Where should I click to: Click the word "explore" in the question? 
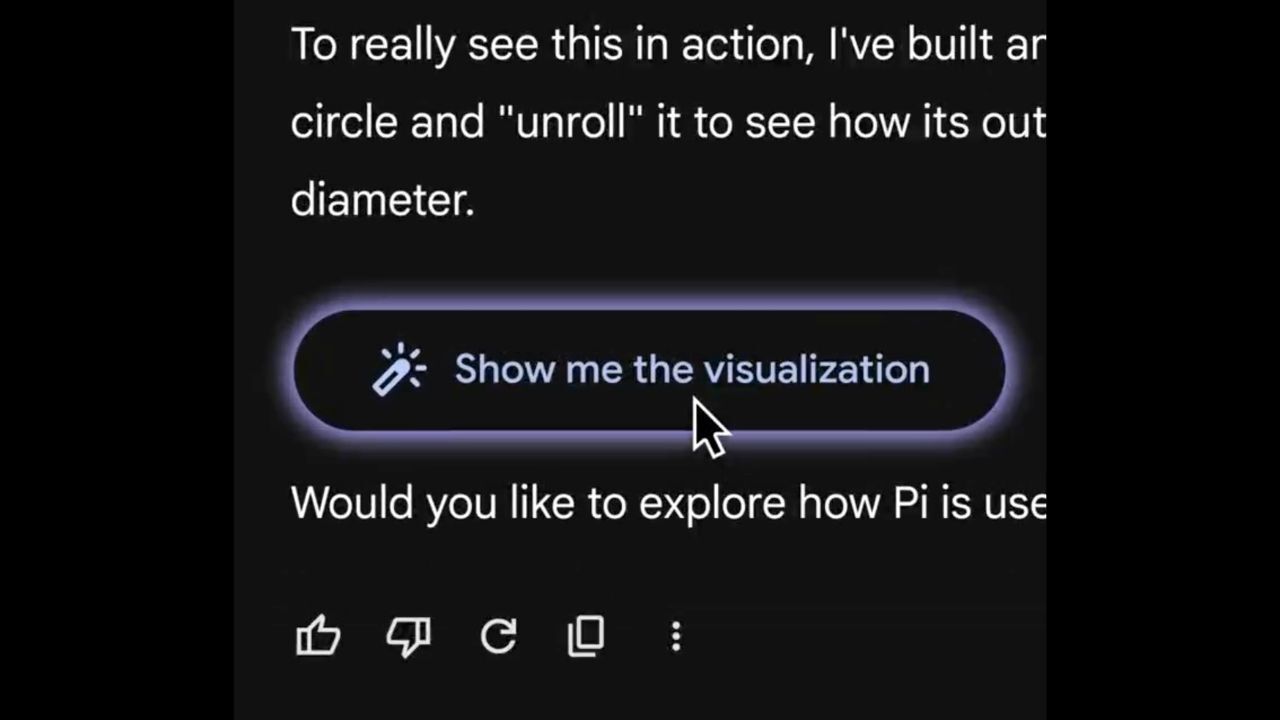(712, 503)
